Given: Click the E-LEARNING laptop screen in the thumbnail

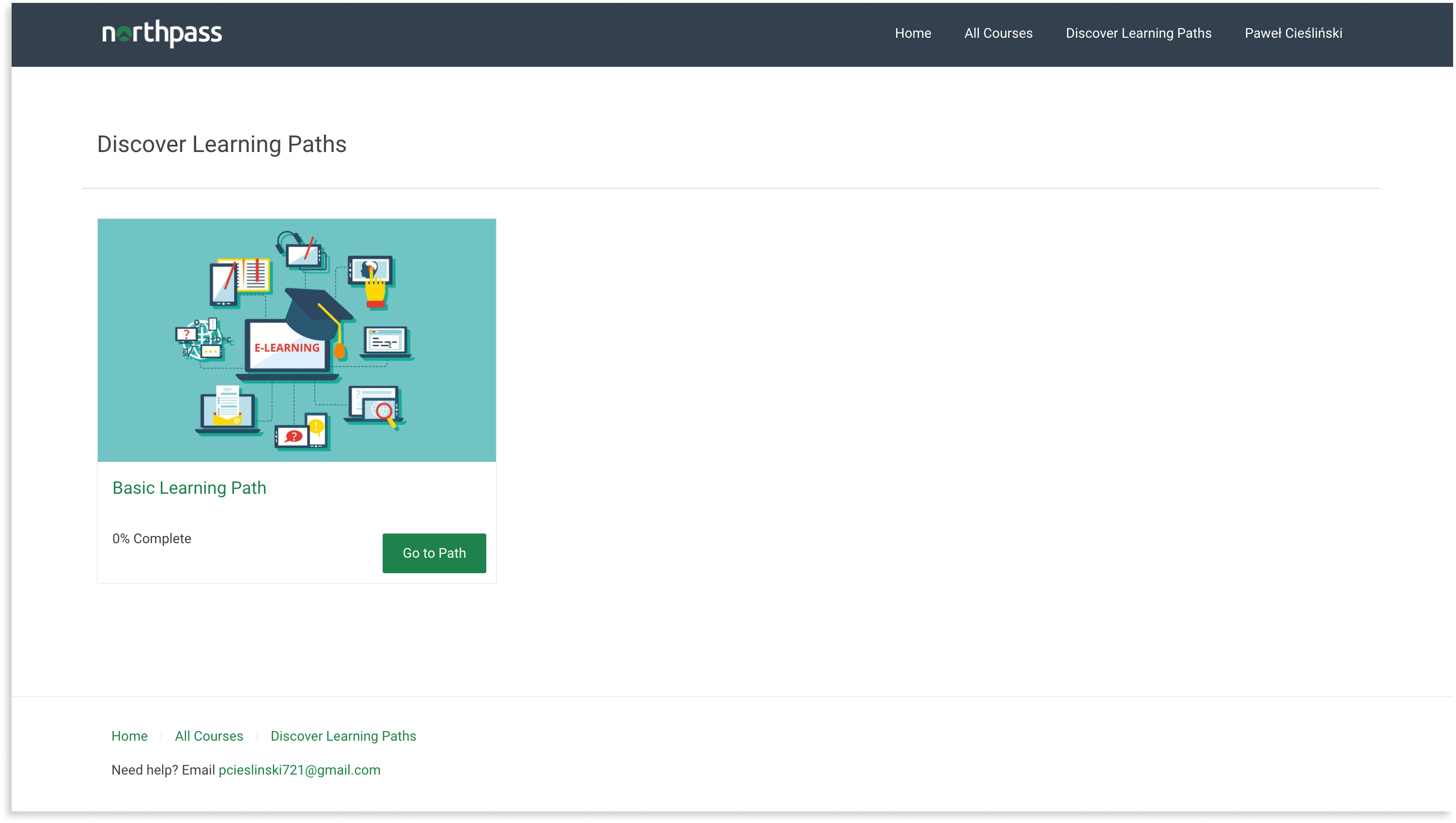Looking at the screenshot, I should 286,348.
